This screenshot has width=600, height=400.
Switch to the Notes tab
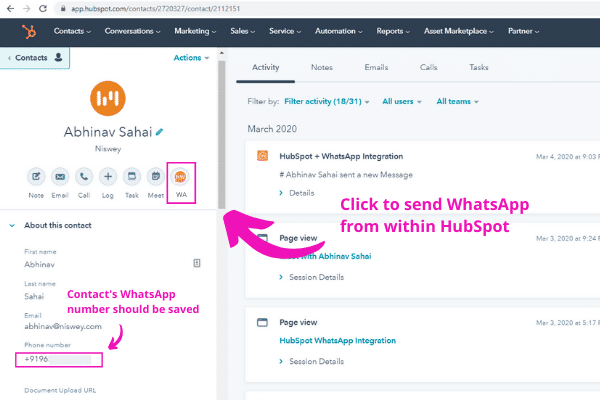coord(322,67)
